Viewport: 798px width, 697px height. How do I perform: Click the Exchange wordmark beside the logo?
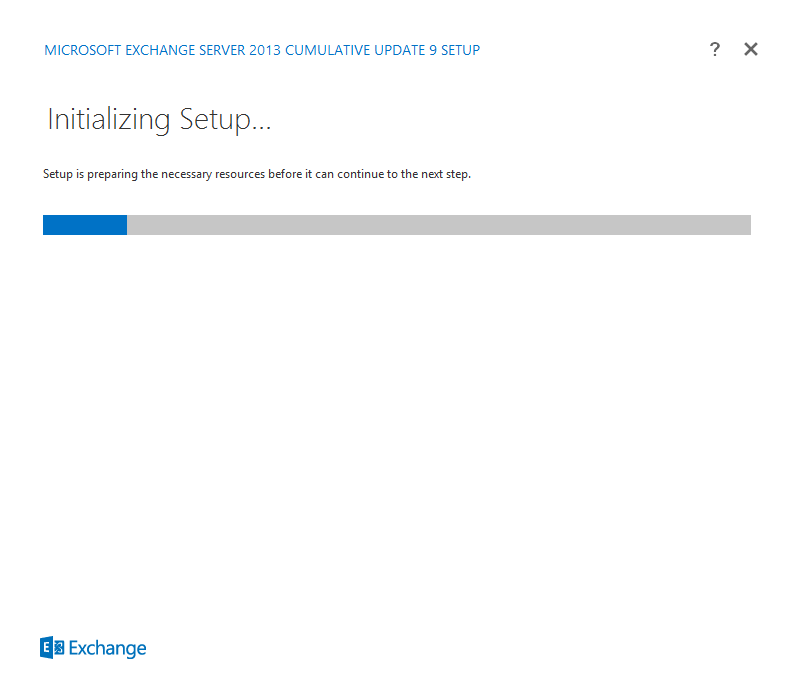[107, 649]
